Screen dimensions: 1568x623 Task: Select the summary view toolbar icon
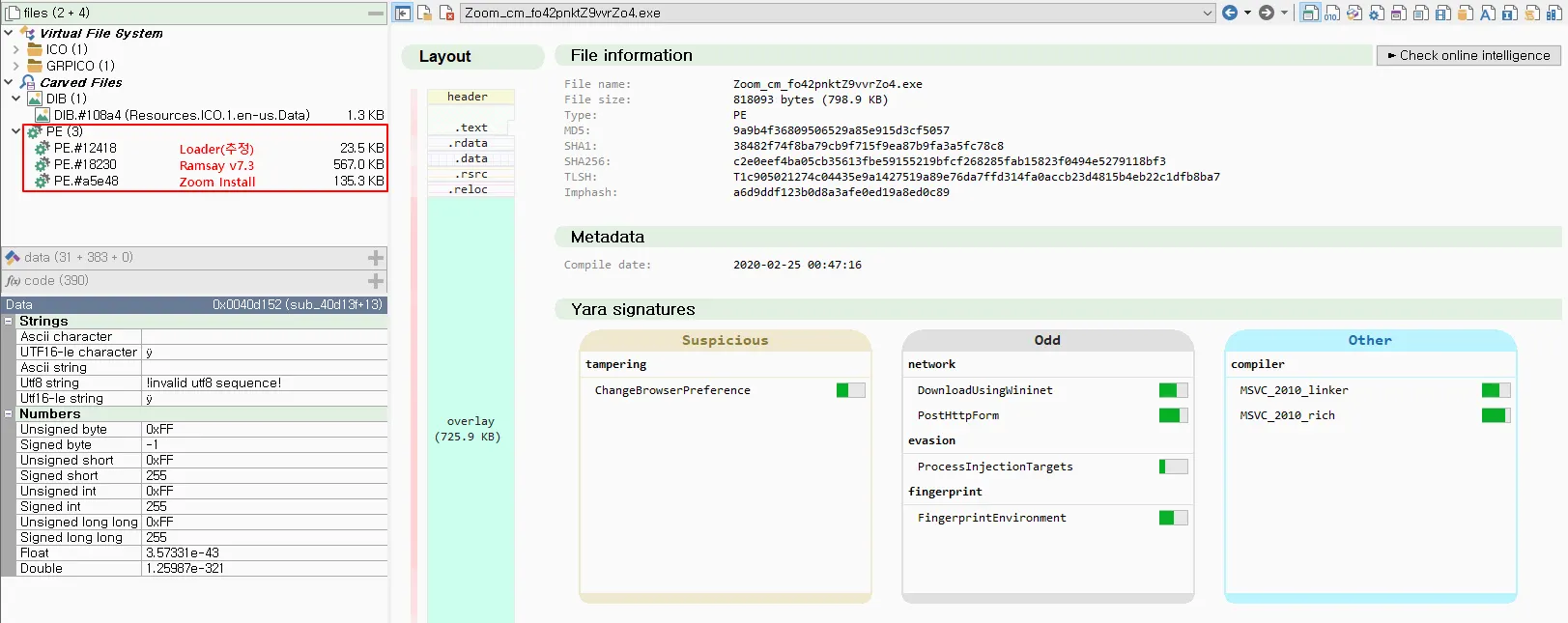pyautogui.click(x=1310, y=13)
